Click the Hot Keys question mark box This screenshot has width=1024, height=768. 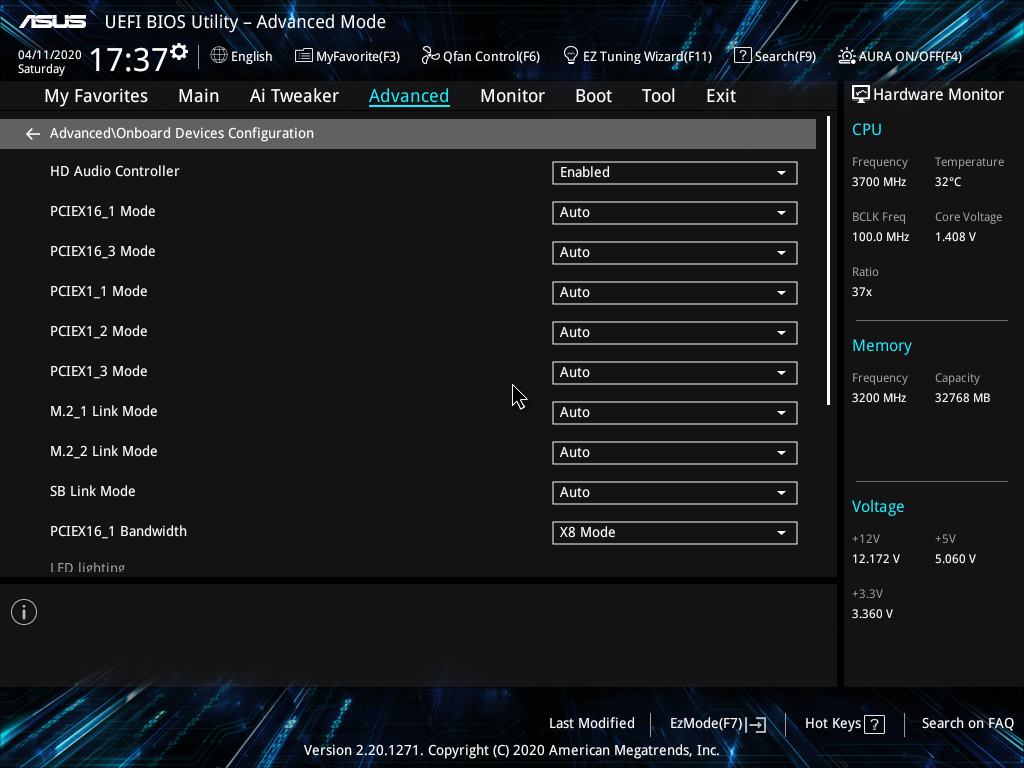[x=874, y=724]
